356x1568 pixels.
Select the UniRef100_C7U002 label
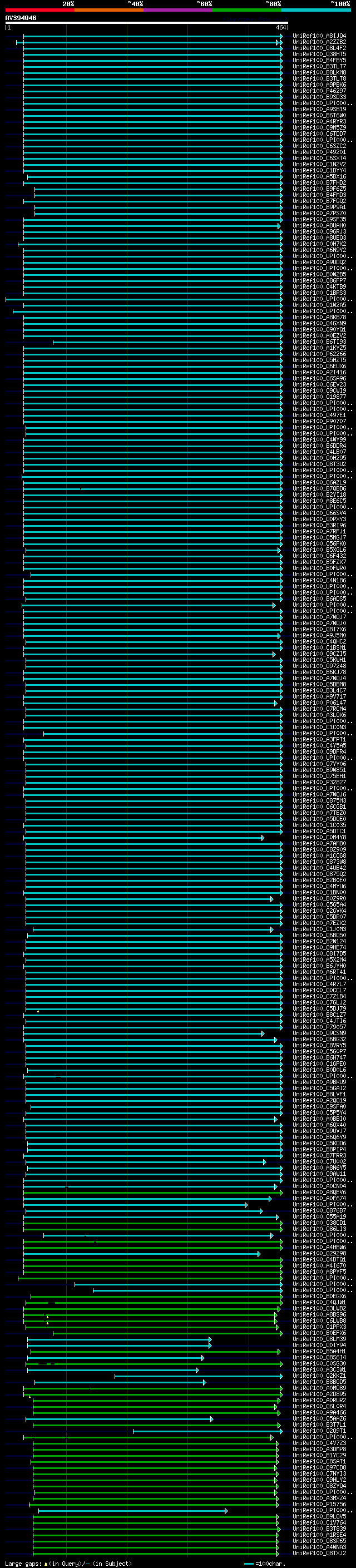[319, 1162]
